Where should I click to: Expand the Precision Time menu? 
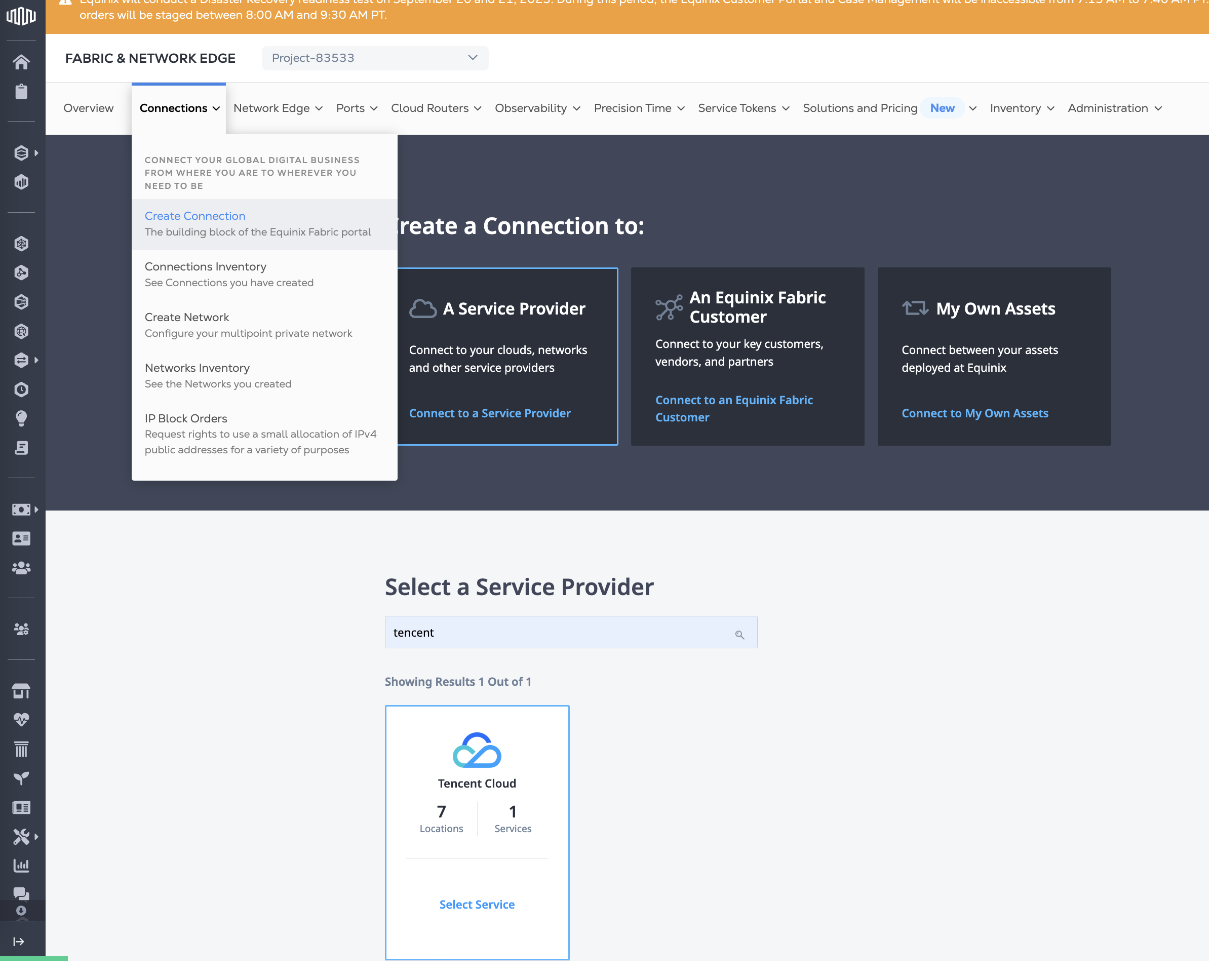tap(640, 108)
